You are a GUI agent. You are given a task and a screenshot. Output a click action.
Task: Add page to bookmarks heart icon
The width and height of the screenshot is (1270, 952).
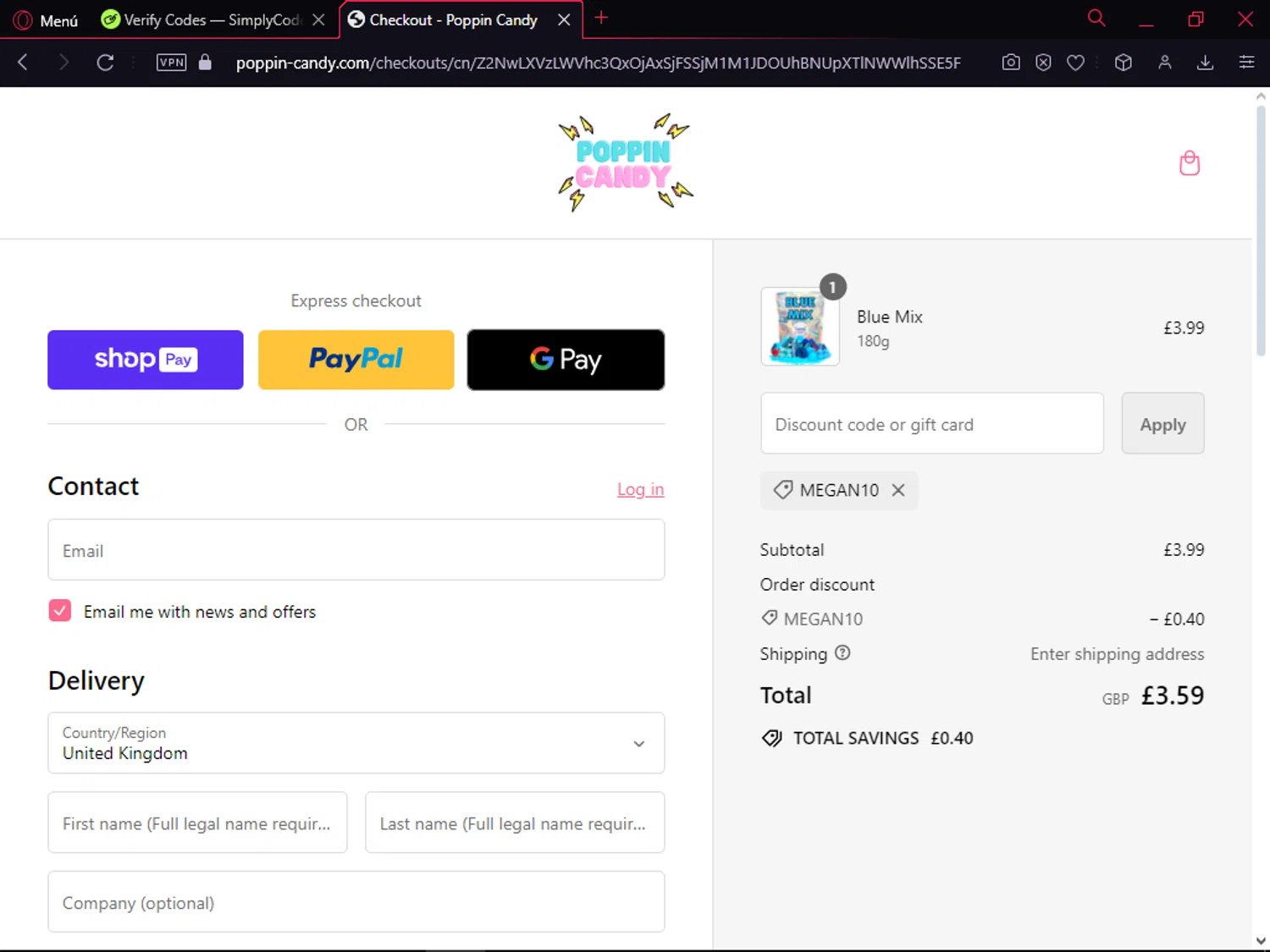coord(1075,62)
